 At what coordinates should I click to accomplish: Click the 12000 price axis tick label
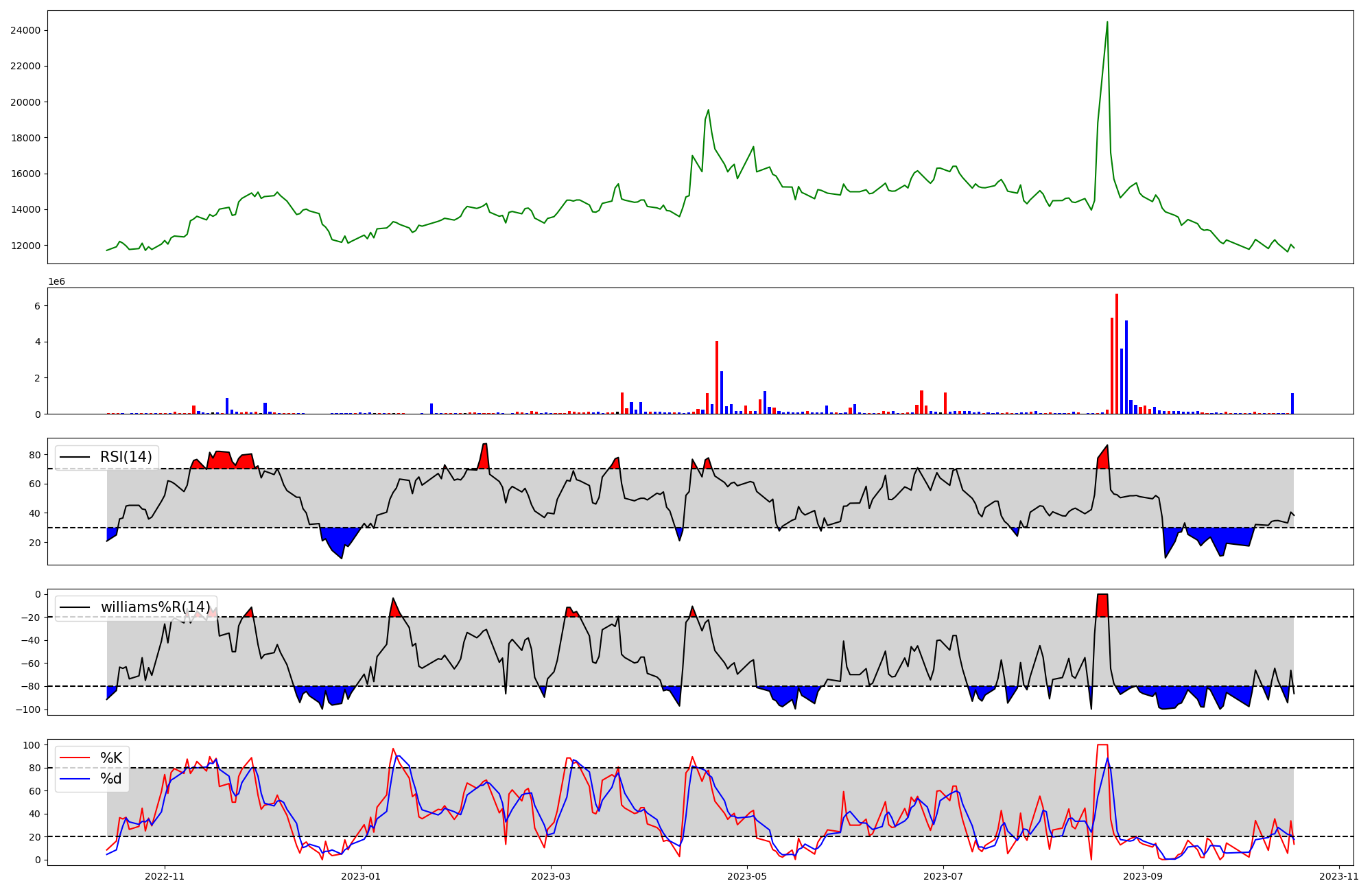[x=25, y=246]
